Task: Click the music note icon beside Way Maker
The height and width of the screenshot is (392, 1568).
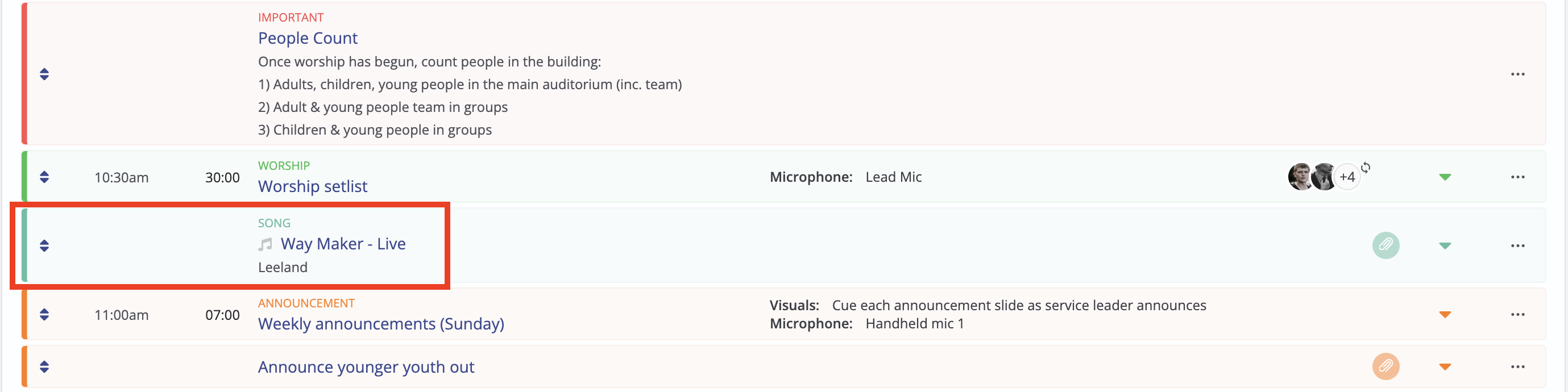Action: [x=265, y=245]
